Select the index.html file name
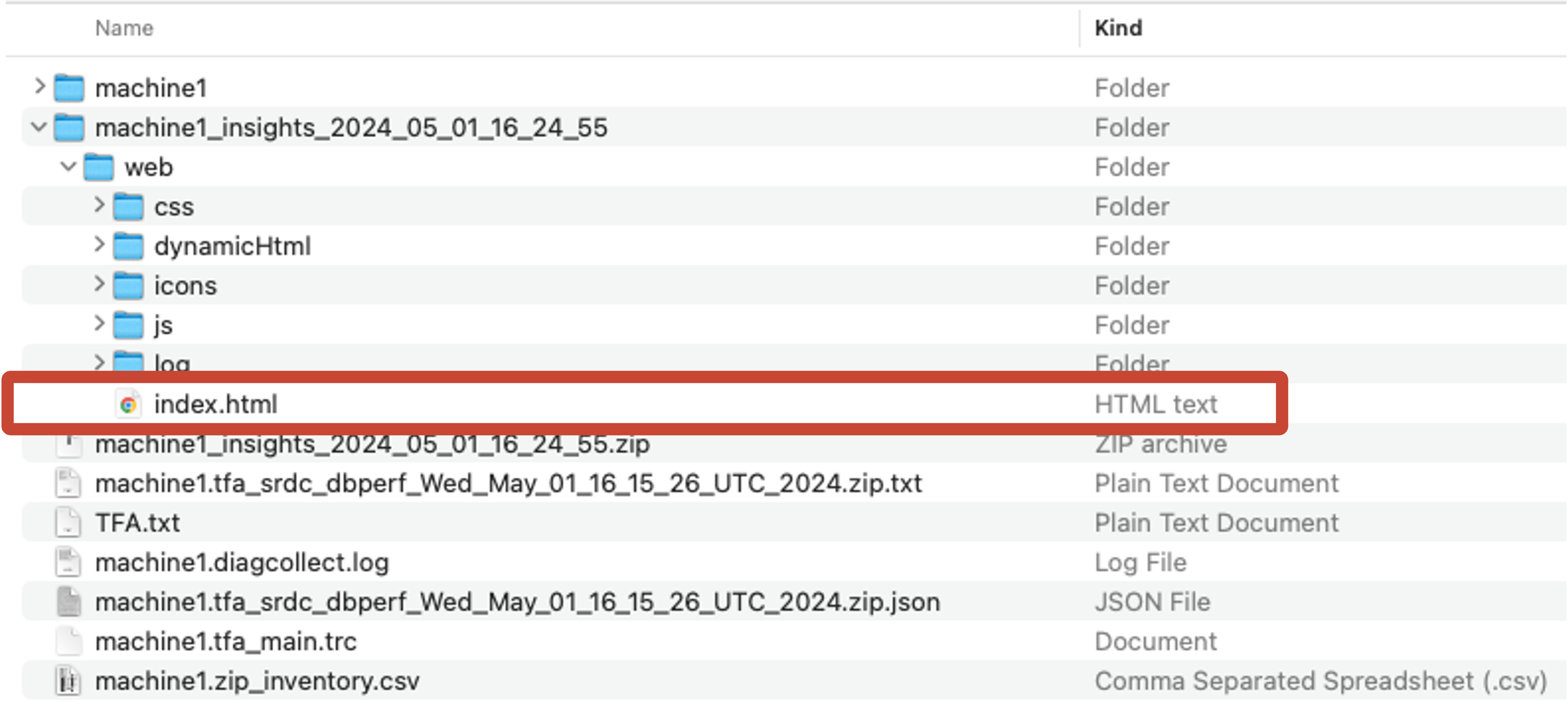This screenshot has width=1568, height=710. click(x=216, y=404)
